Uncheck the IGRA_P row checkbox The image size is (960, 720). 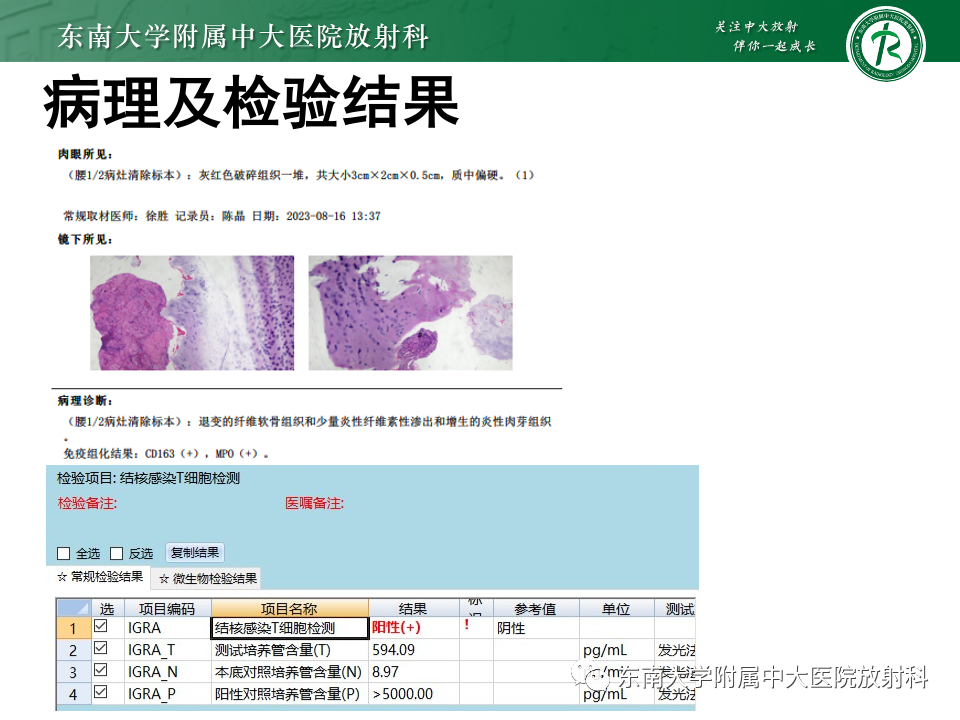tap(101, 692)
